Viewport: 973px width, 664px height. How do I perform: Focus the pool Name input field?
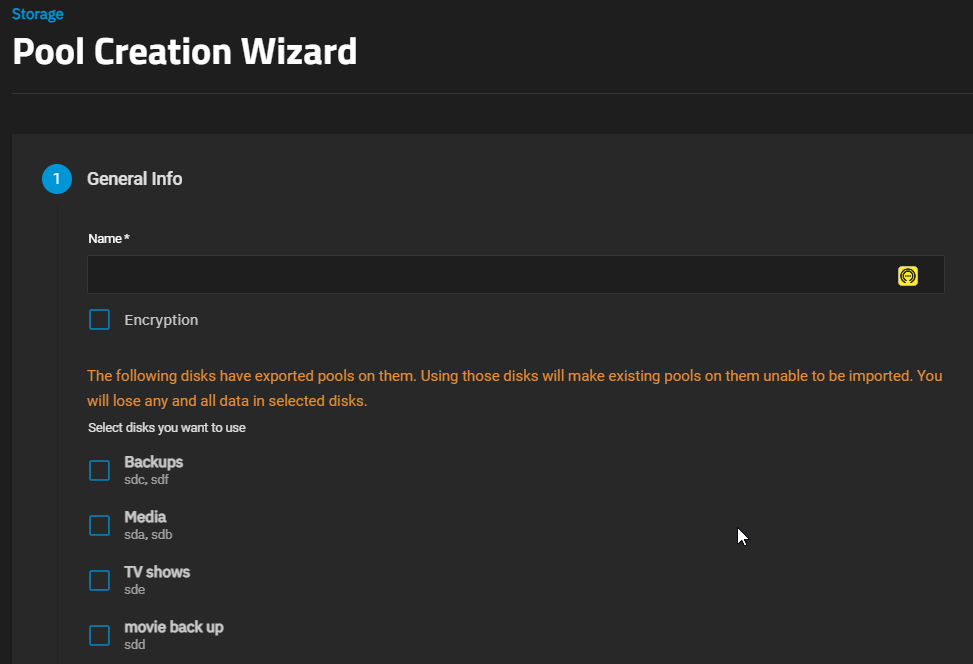pos(490,274)
